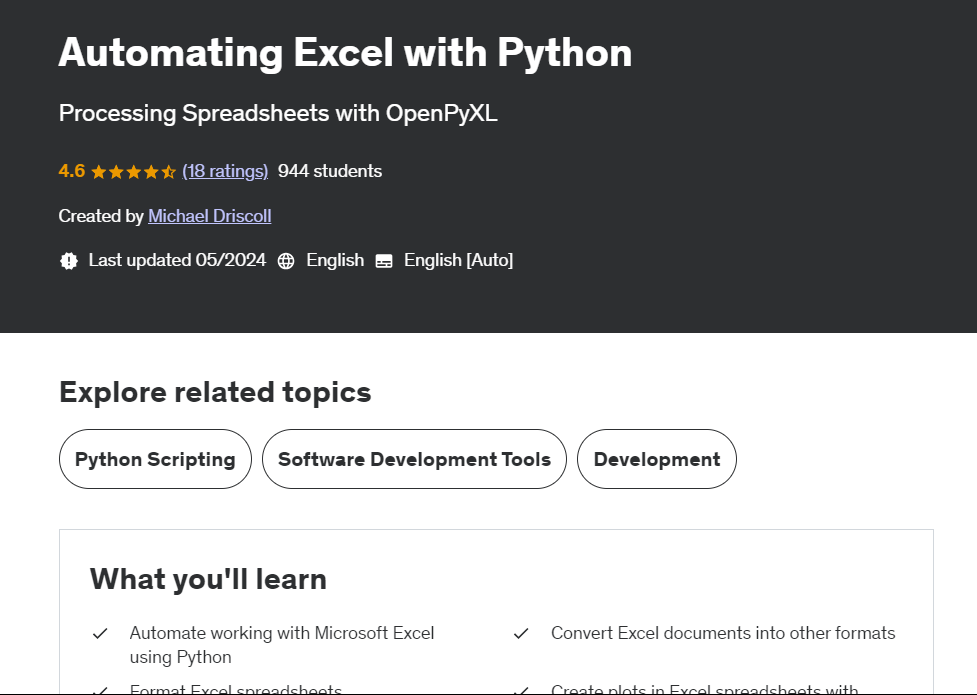Screen dimensions: 977x695
Task: Click text Automate working with Microsoft Excel using Python
Action: pos(282,645)
